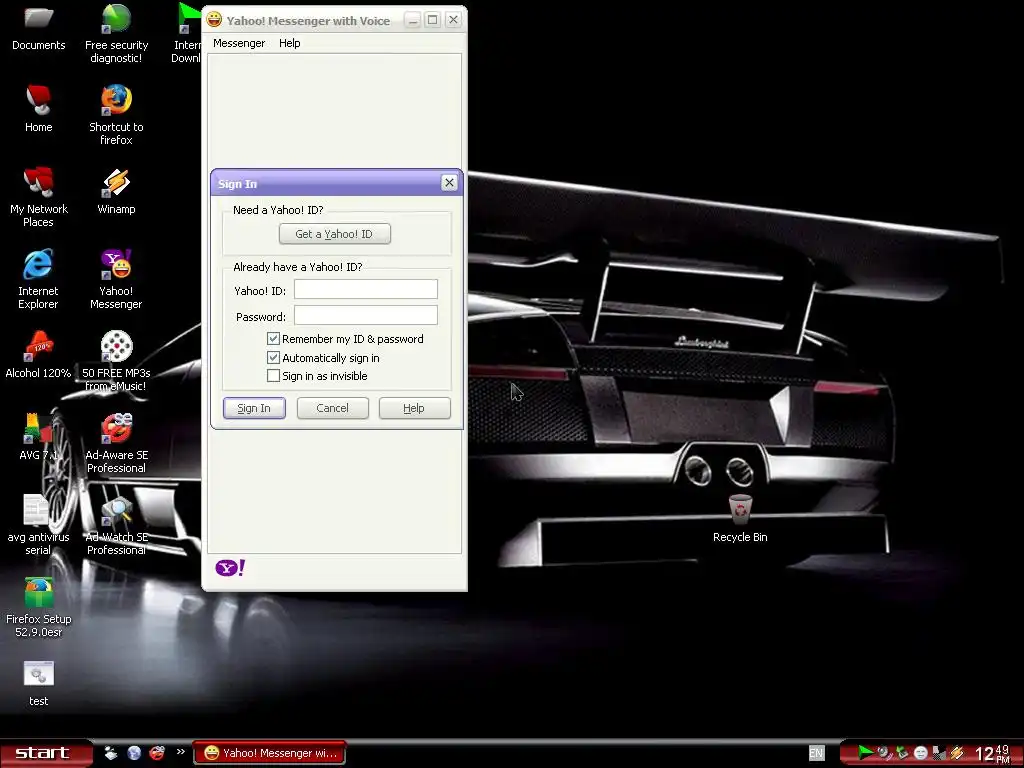The width and height of the screenshot is (1024, 768).
Task: Open Ad-Aware SE Professional icon
Action: tap(116, 443)
